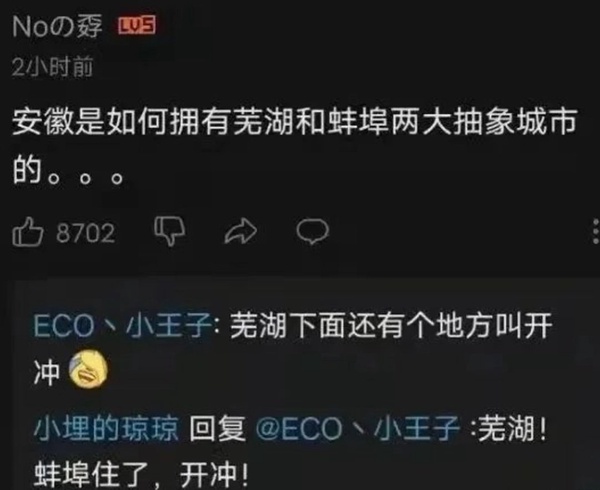Click the 回复 label in second reply
The width and height of the screenshot is (600, 490).
(x=217, y=428)
